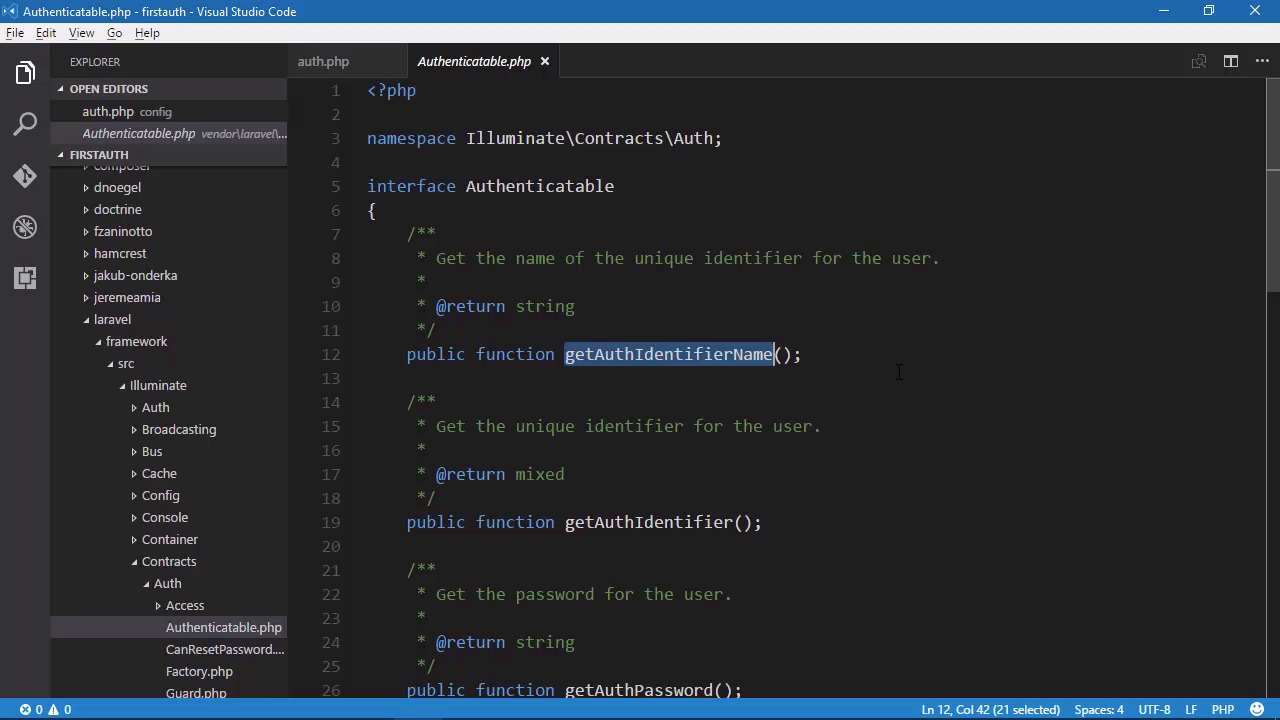Image resolution: width=1280 pixels, height=720 pixels.
Task: Click the PHP language mode indicator
Action: 1222,709
